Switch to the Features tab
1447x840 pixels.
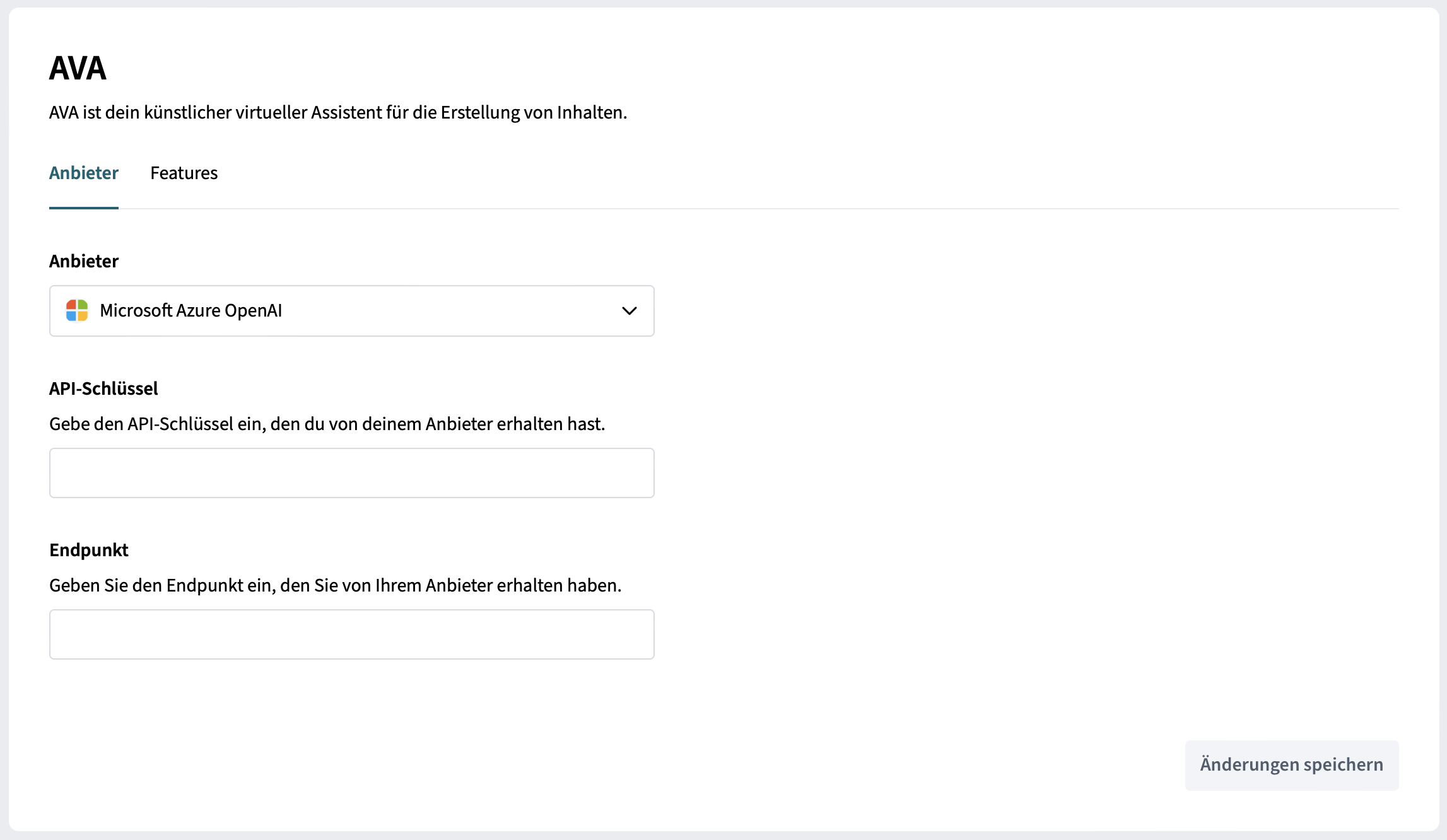point(184,173)
